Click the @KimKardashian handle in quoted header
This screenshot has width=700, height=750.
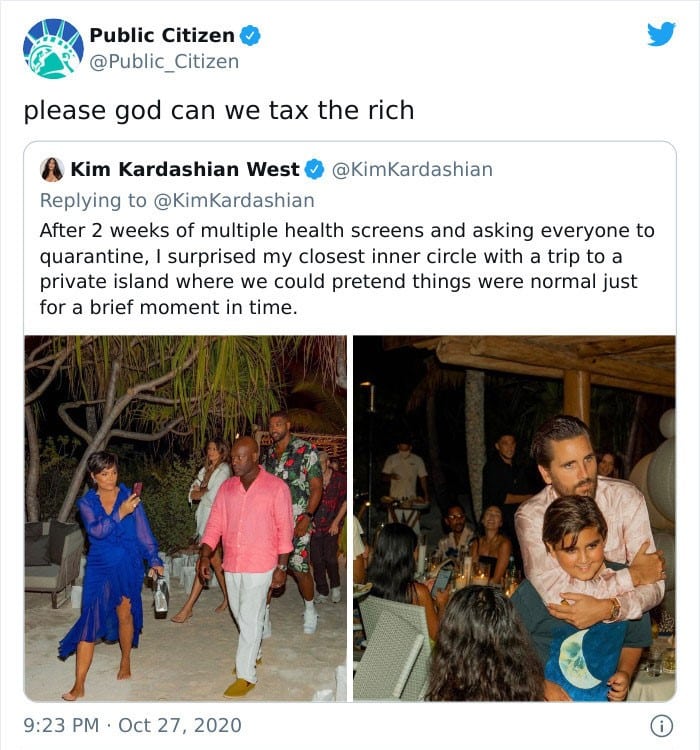click(x=412, y=169)
